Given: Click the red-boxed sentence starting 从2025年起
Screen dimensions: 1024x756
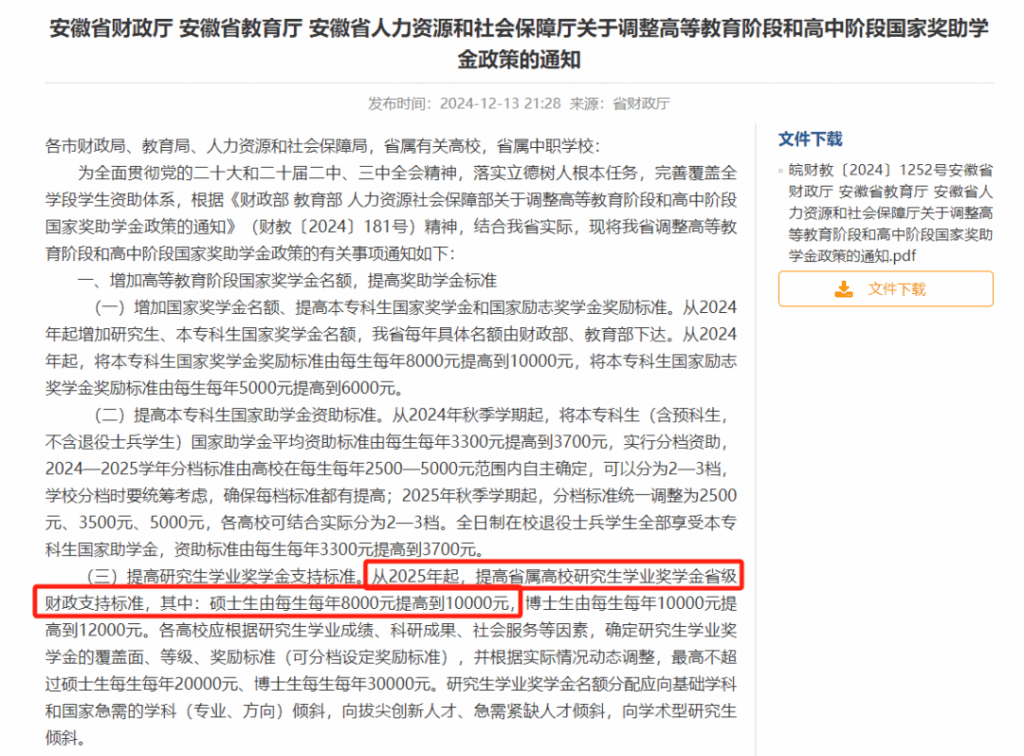Looking at the screenshot, I should tap(389, 589).
